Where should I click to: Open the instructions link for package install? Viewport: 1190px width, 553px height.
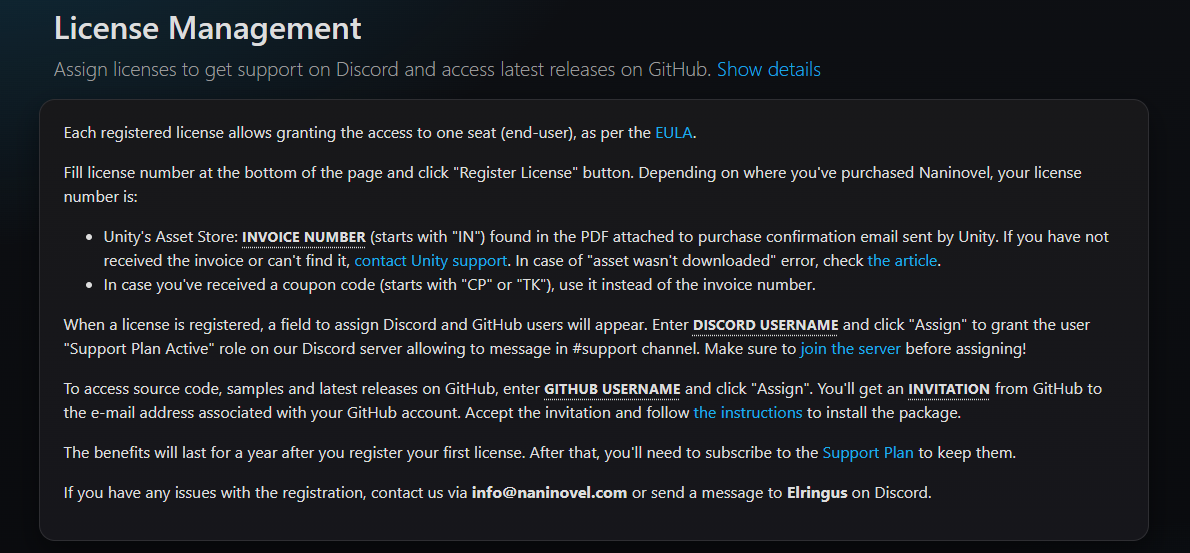(x=747, y=412)
